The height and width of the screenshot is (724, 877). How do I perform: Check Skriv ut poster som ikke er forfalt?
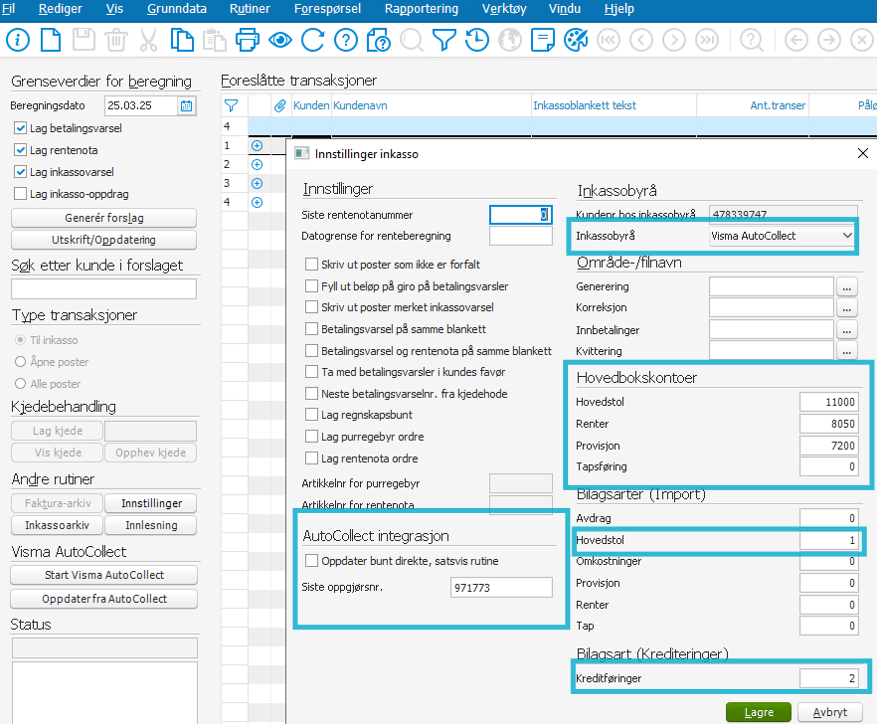point(312,264)
